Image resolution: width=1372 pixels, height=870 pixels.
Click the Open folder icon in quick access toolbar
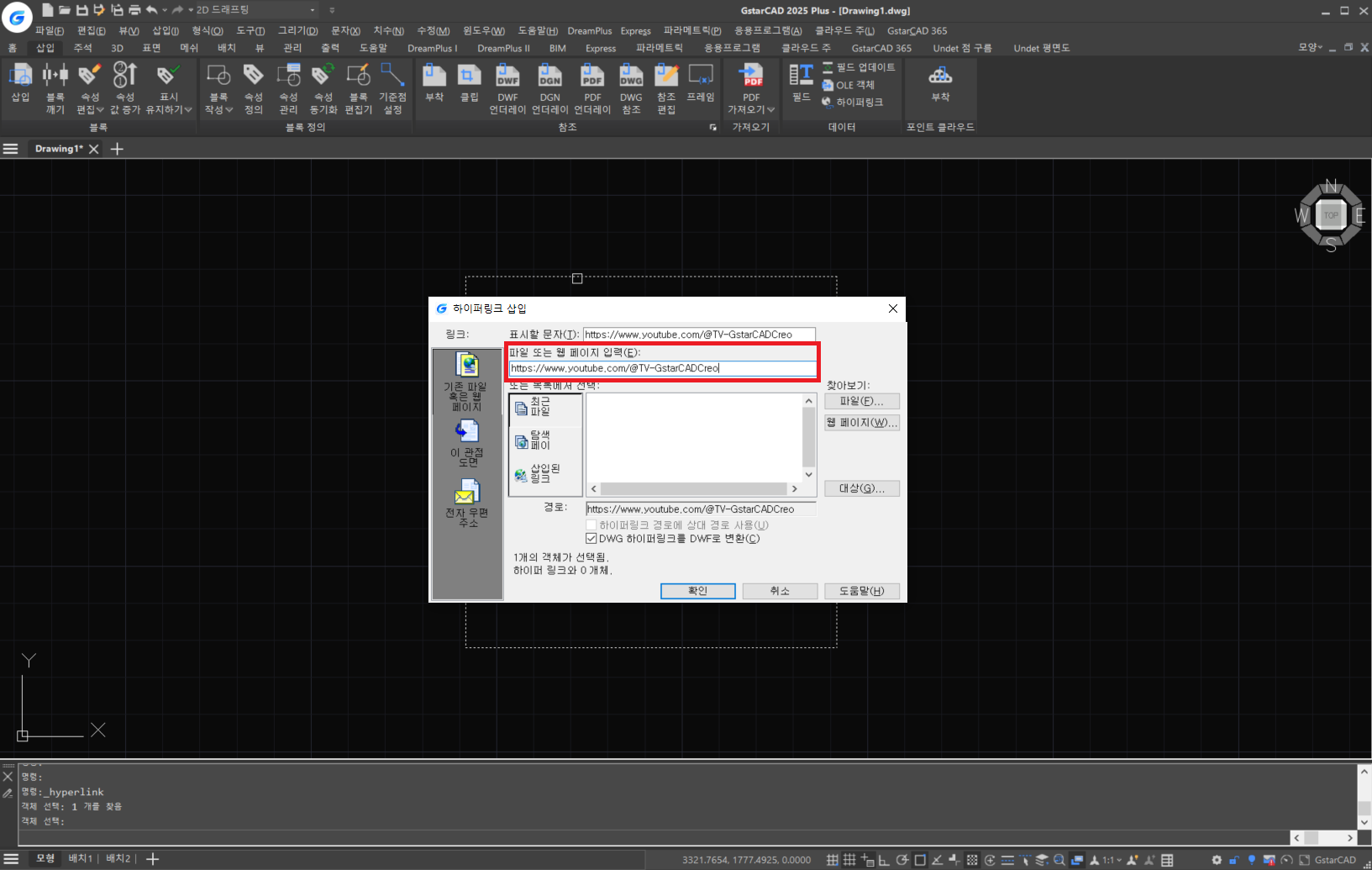point(64,10)
